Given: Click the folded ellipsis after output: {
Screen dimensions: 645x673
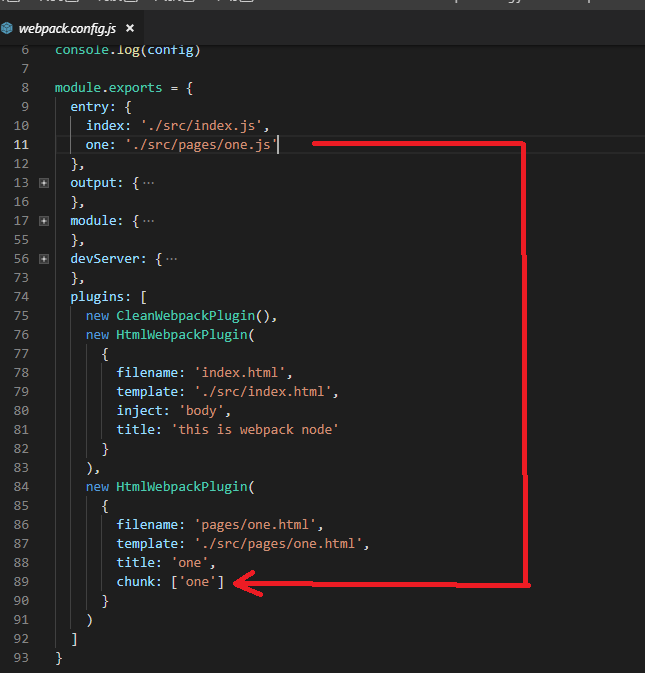Looking at the screenshot, I should coord(148,183).
